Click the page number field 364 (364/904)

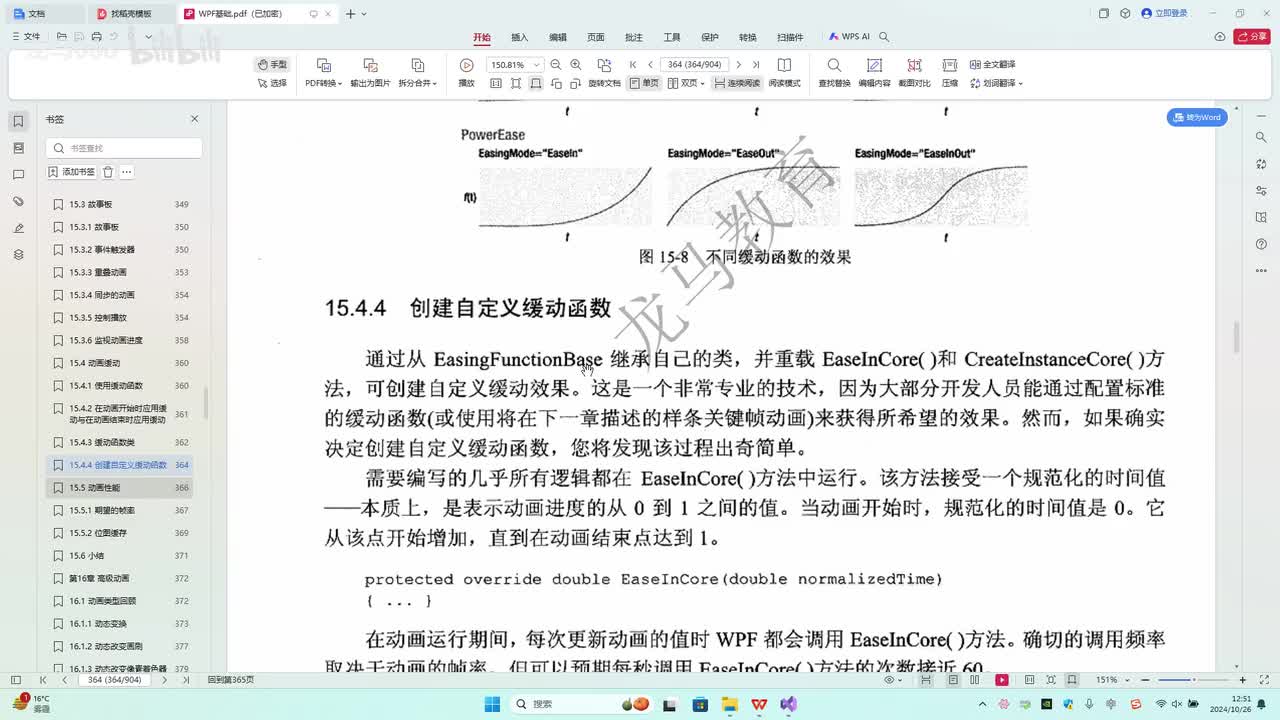[694, 64]
